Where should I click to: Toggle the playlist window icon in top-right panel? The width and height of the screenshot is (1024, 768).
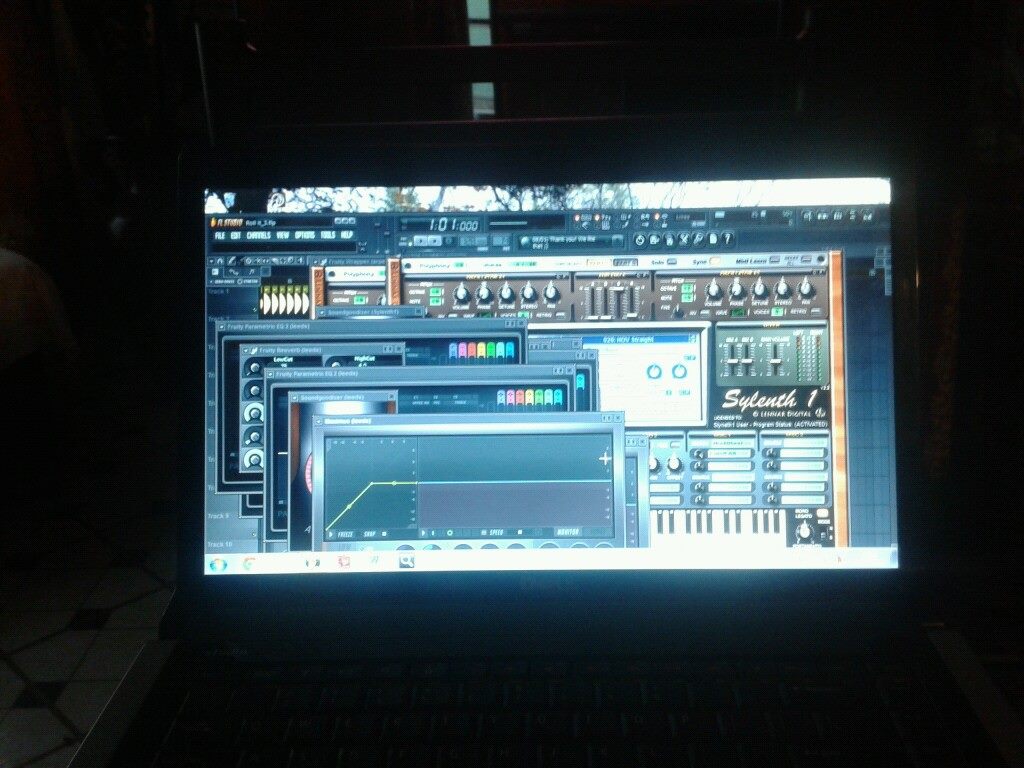coord(808,215)
